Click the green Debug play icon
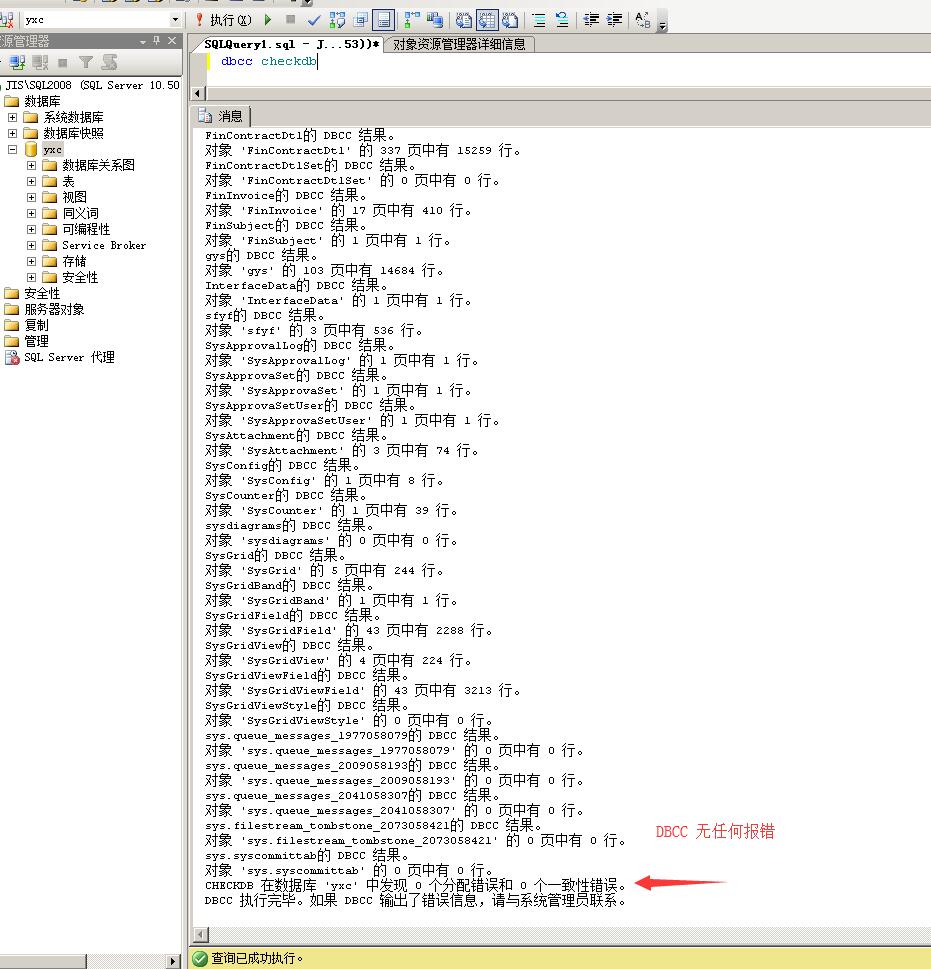Viewport: 931px width, 969px height. click(x=268, y=20)
